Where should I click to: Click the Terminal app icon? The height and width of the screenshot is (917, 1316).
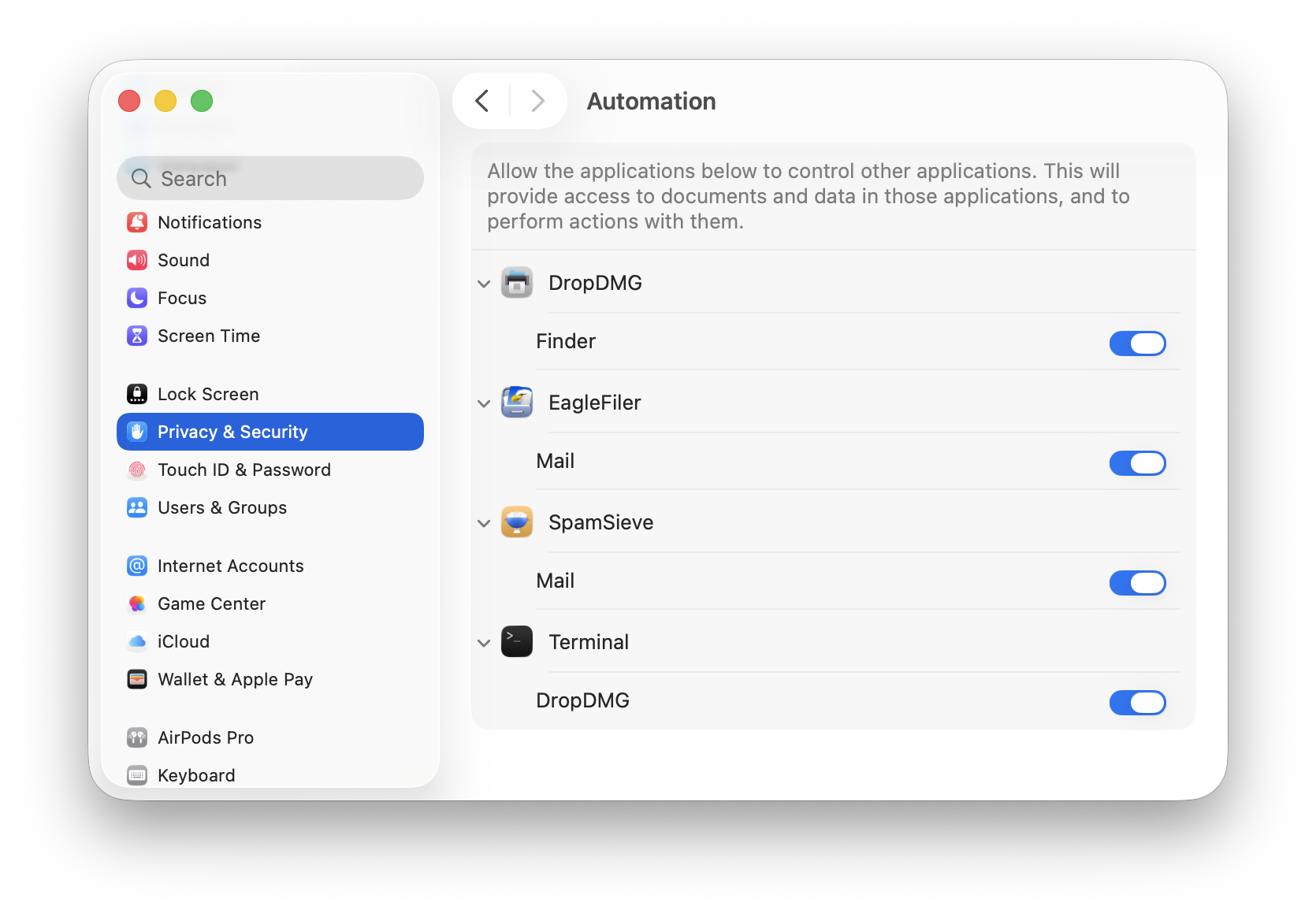tap(517, 641)
